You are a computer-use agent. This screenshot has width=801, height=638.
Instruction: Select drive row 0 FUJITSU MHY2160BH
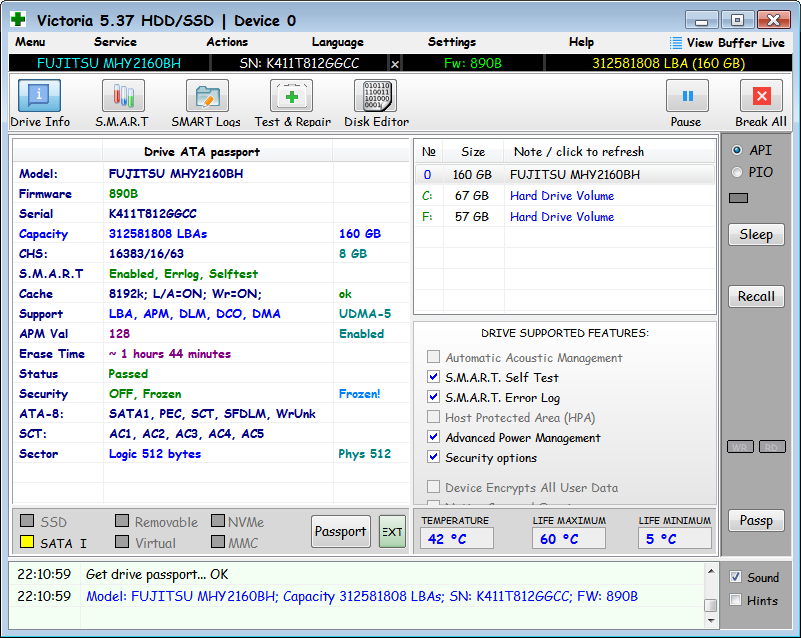pyautogui.click(x=564, y=175)
